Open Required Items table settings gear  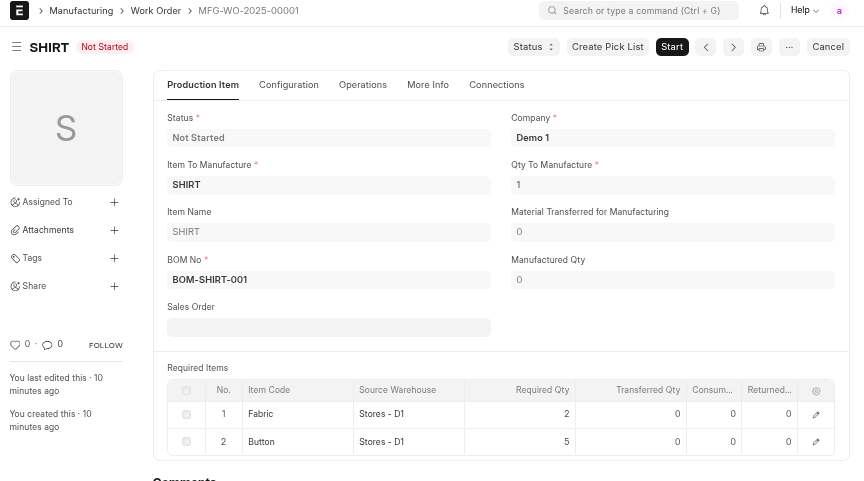[816, 391]
